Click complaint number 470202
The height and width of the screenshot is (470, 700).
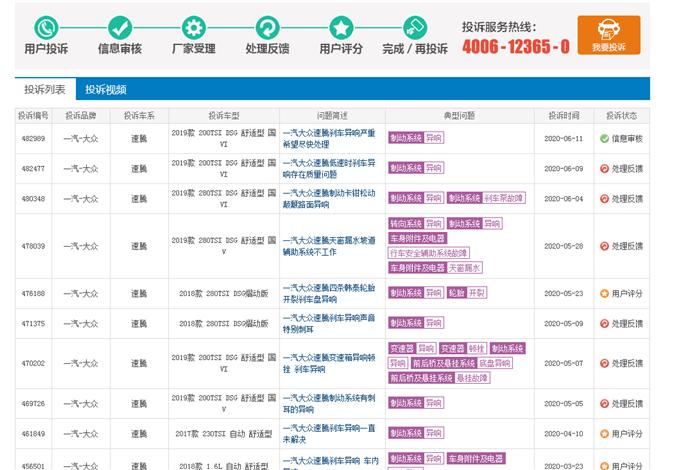point(33,363)
